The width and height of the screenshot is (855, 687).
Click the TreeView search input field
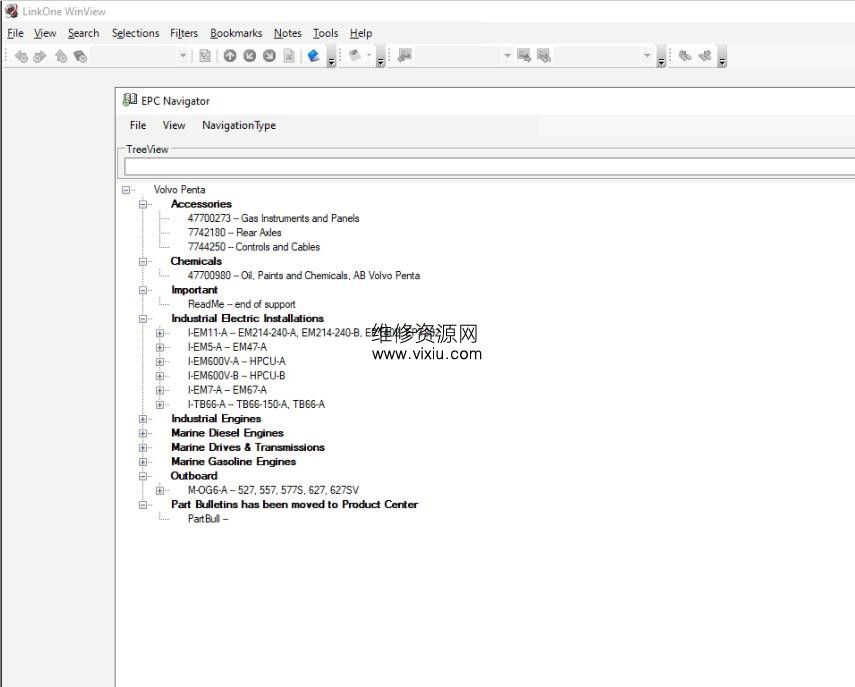pyautogui.click(x=489, y=167)
